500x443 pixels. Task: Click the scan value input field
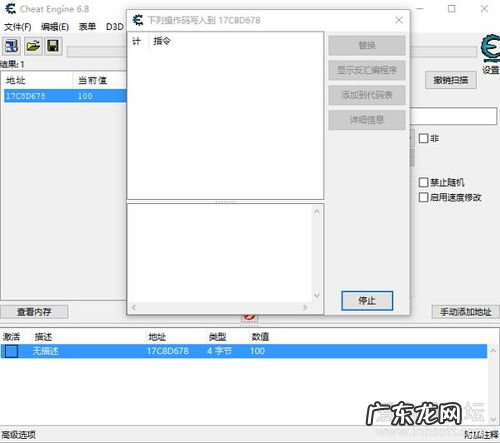pyautogui.click(x=454, y=116)
